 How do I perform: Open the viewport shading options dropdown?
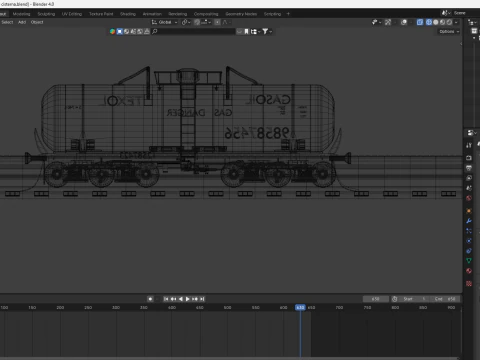(456, 22)
